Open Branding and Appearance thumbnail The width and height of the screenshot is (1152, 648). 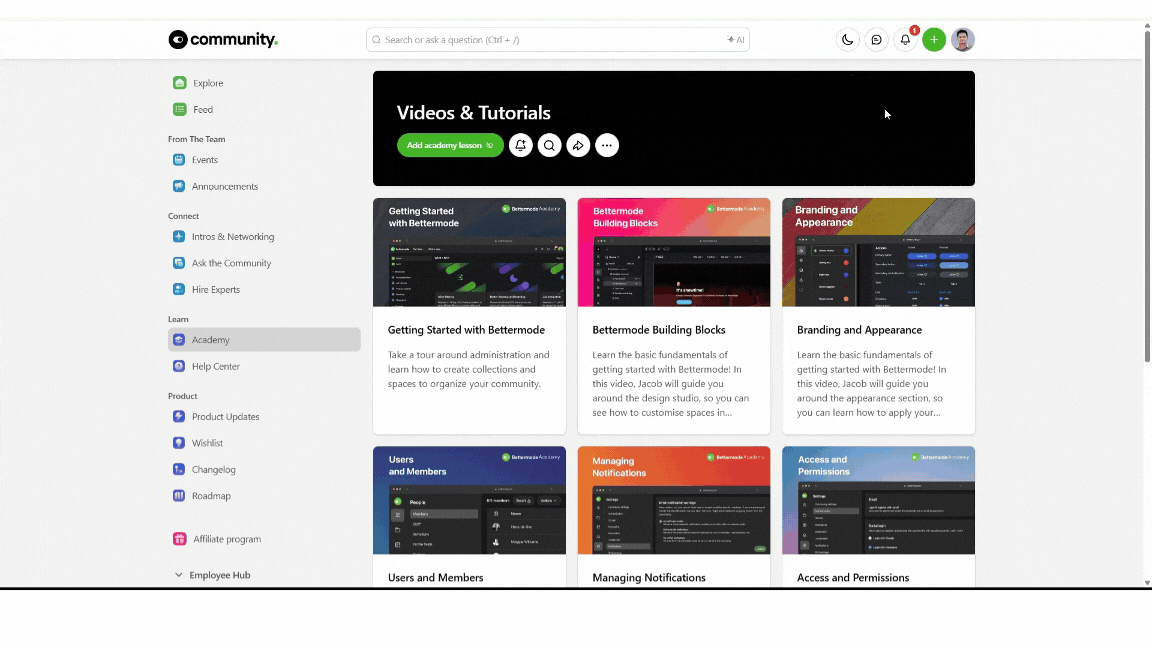pos(879,252)
